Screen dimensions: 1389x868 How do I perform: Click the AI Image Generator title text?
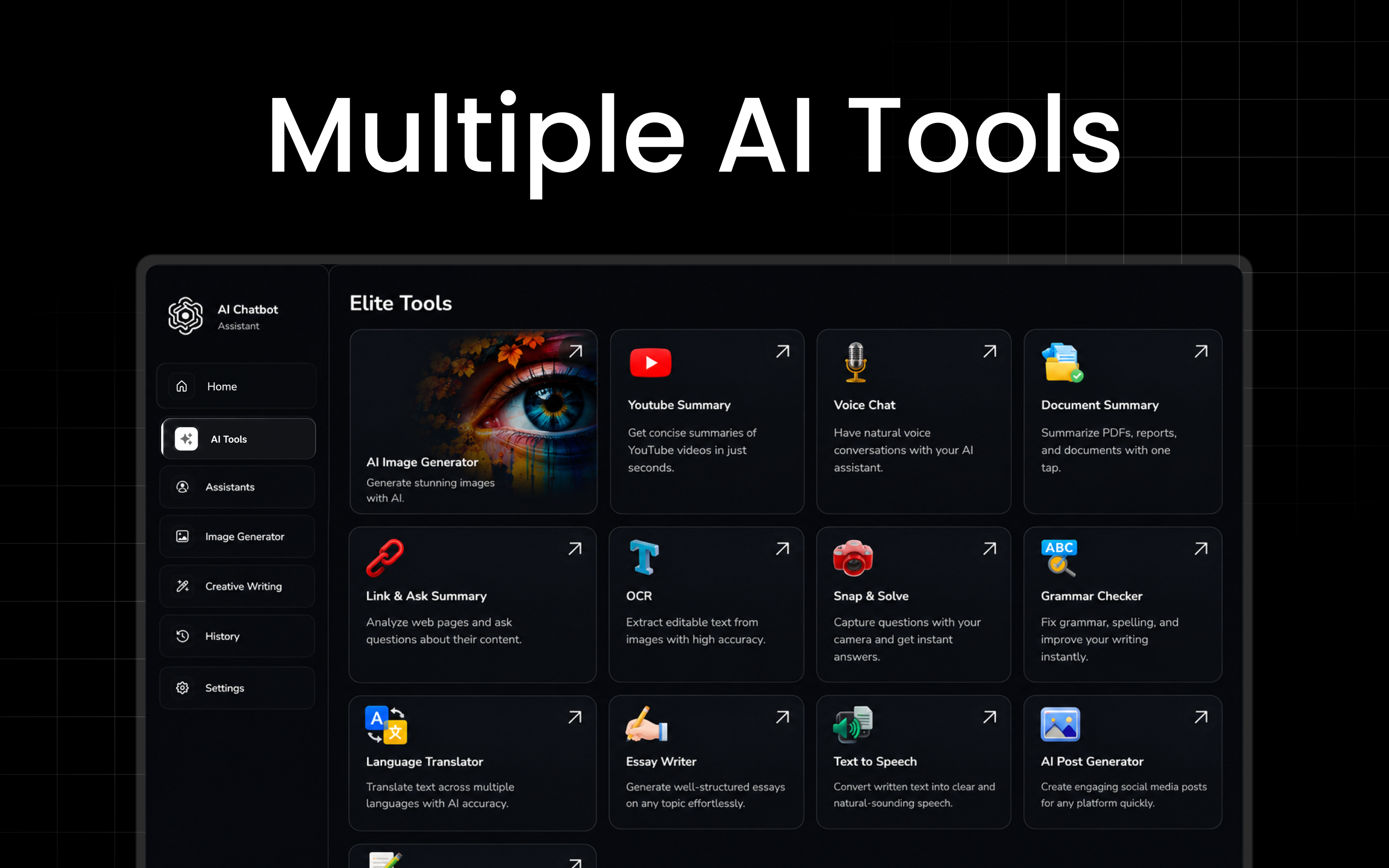coord(422,462)
